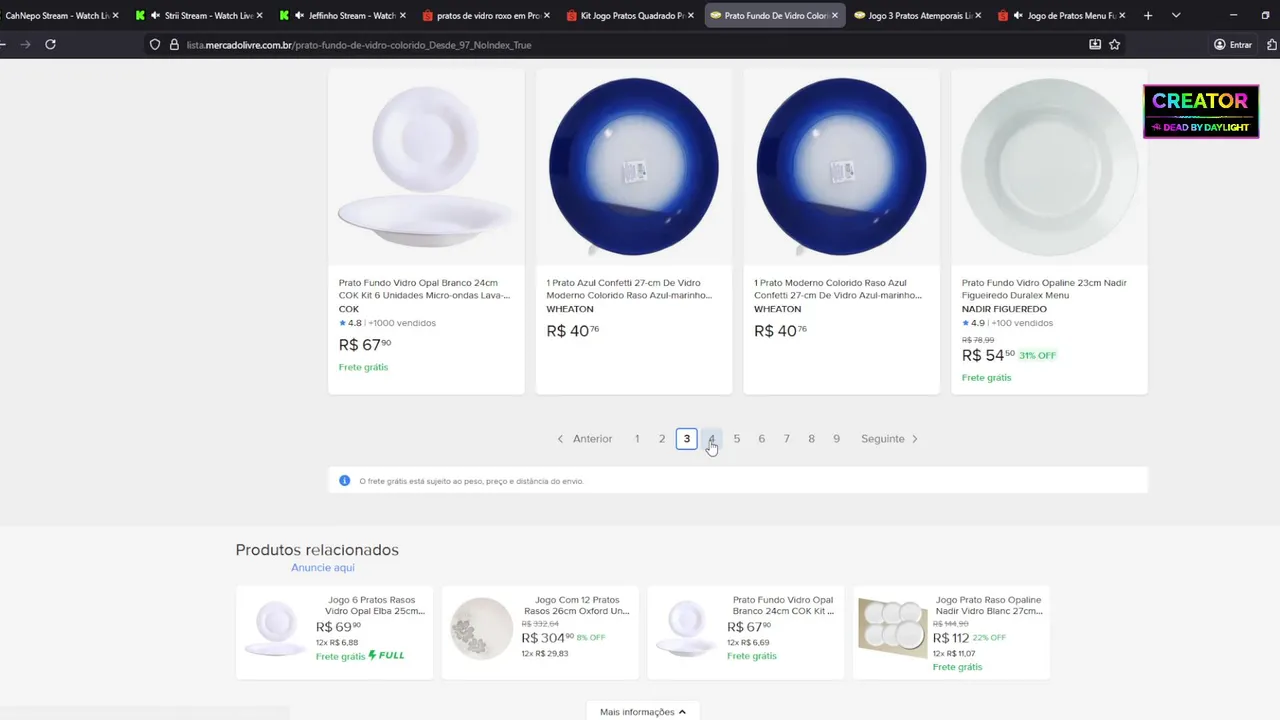The width and height of the screenshot is (1280, 720).
Task: Open the Nadir Figueiredo Opaline plate image
Action: 1049,167
